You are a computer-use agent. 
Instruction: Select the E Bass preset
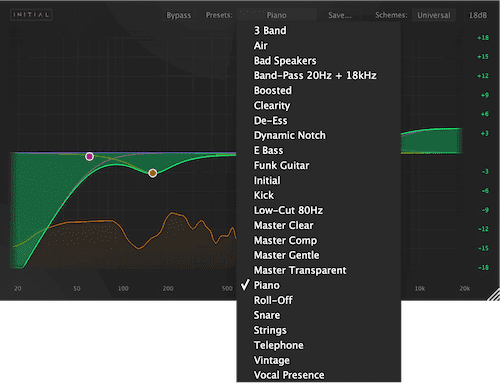coord(318,151)
